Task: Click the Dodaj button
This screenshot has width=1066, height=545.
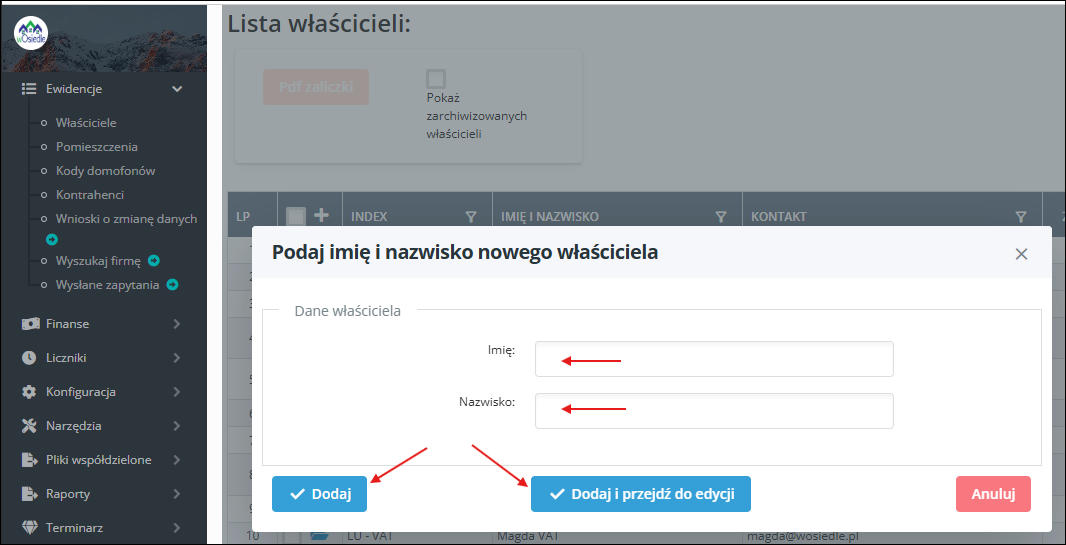Action: coord(320,494)
